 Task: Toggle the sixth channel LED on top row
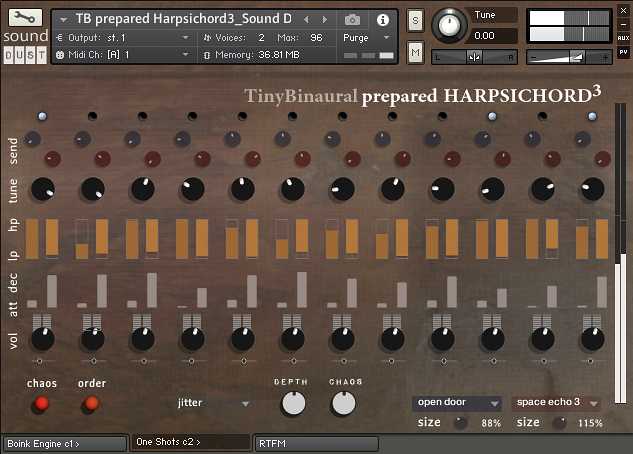(292, 116)
